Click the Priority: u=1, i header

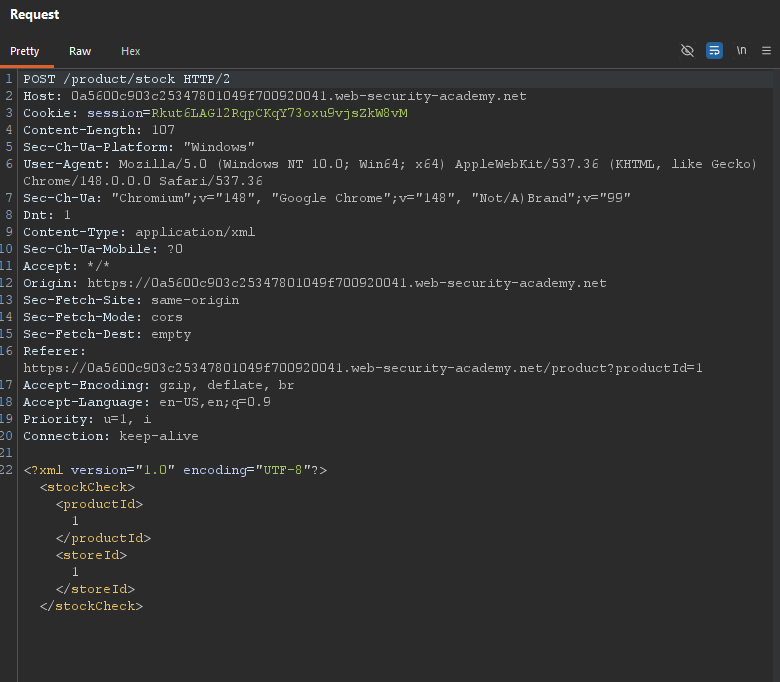pos(87,419)
